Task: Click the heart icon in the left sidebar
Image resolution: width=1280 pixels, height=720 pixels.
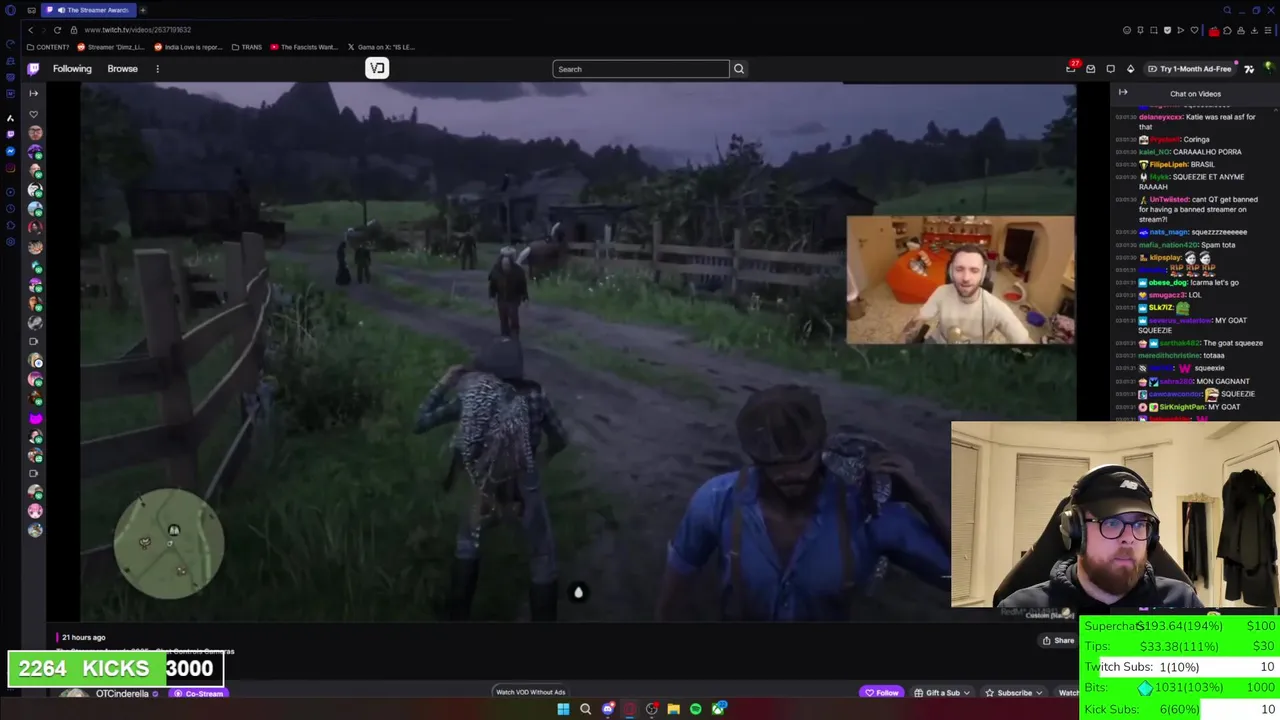Action: 33,114
